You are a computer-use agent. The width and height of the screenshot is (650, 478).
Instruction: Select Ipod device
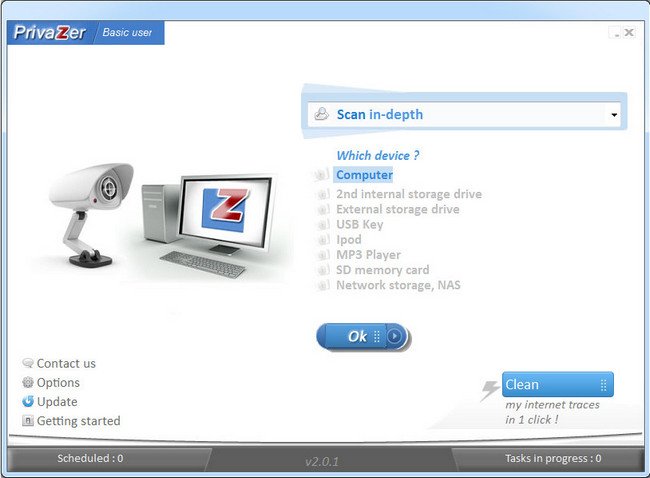[349, 240]
